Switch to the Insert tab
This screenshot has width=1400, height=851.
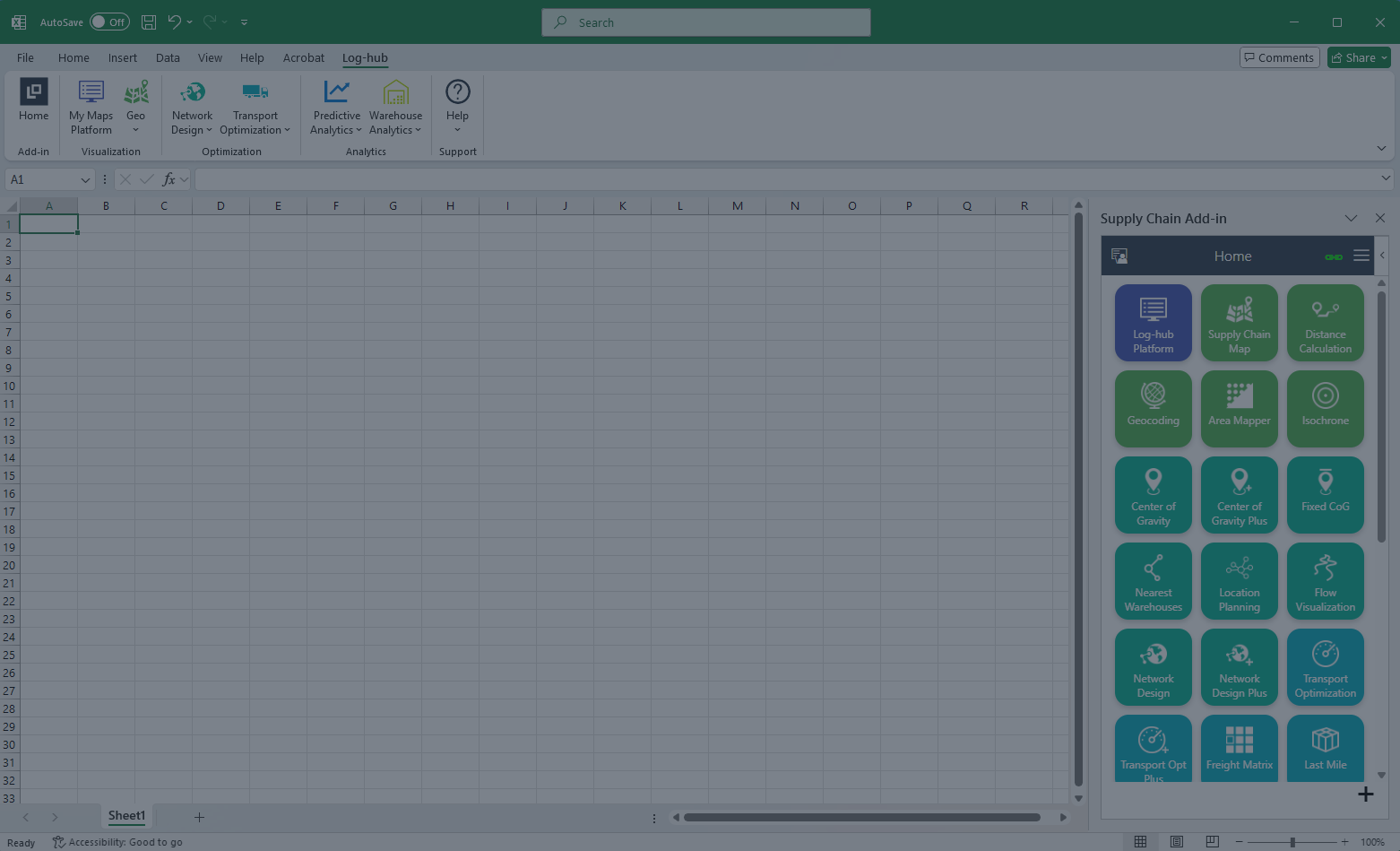[x=123, y=57]
